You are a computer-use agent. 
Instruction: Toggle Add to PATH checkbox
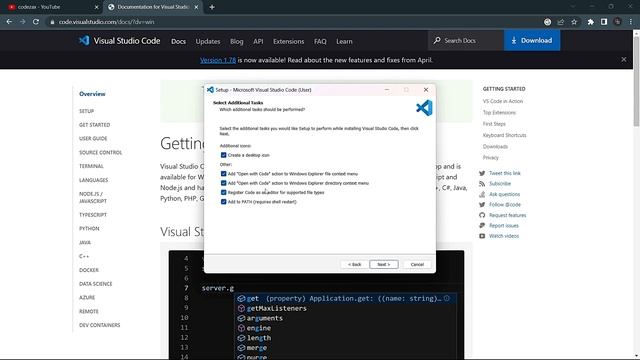click(x=223, y=202)
